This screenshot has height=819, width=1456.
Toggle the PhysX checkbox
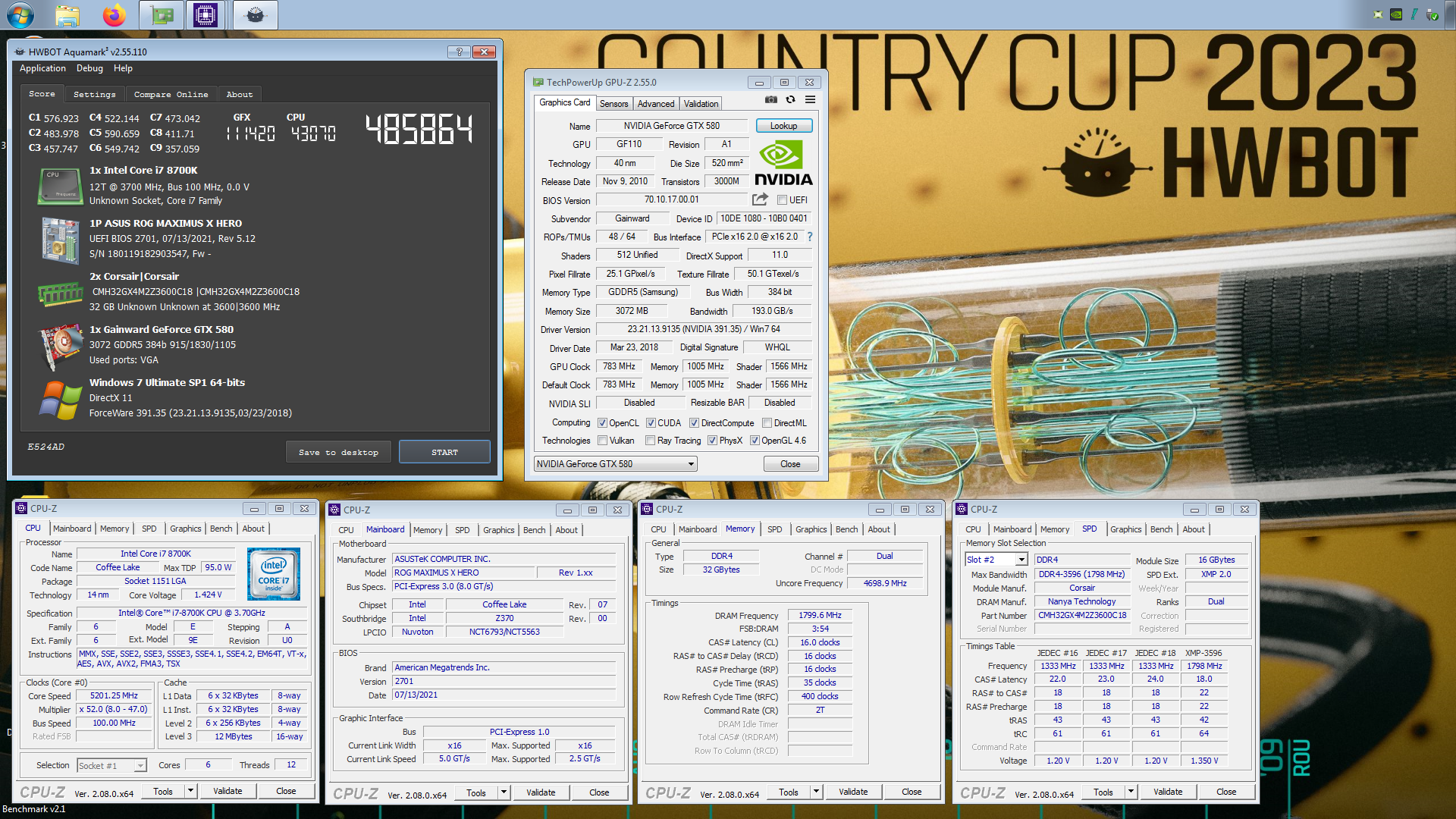click(712, 441)
